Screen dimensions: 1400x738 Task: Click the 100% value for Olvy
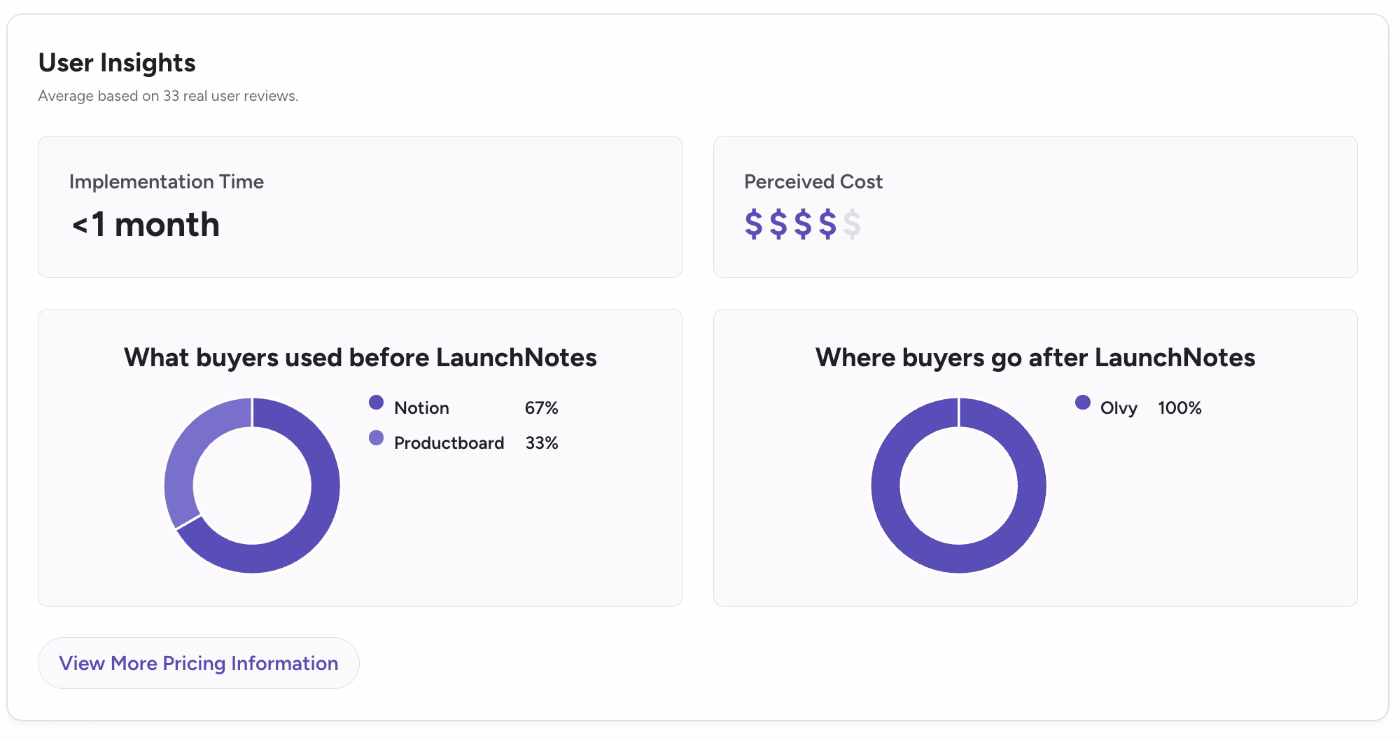1180,408
